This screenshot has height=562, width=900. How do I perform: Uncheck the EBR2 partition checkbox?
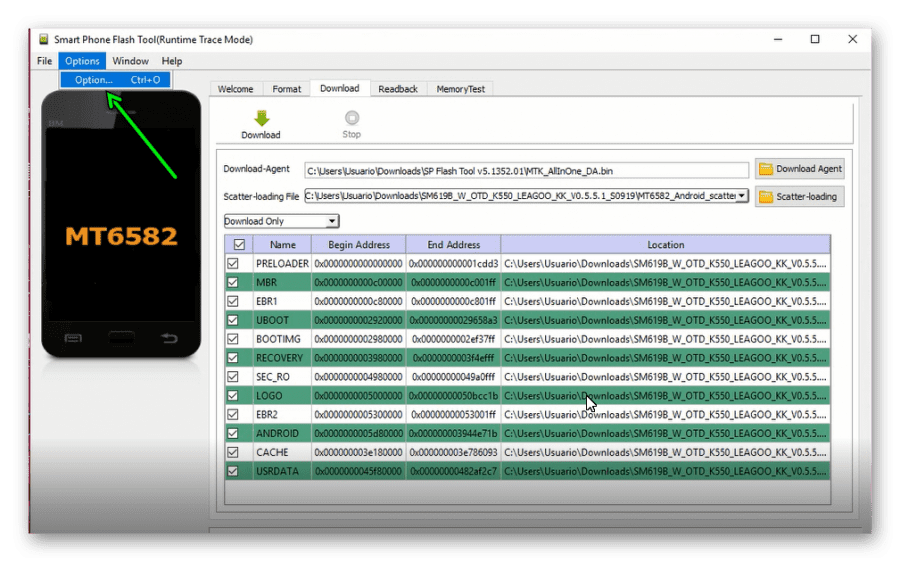point(232,414)
